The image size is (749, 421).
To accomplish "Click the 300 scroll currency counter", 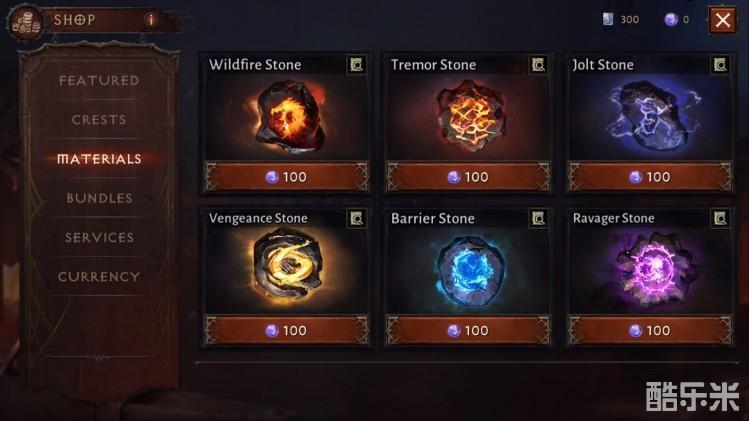I will [621, 20].
